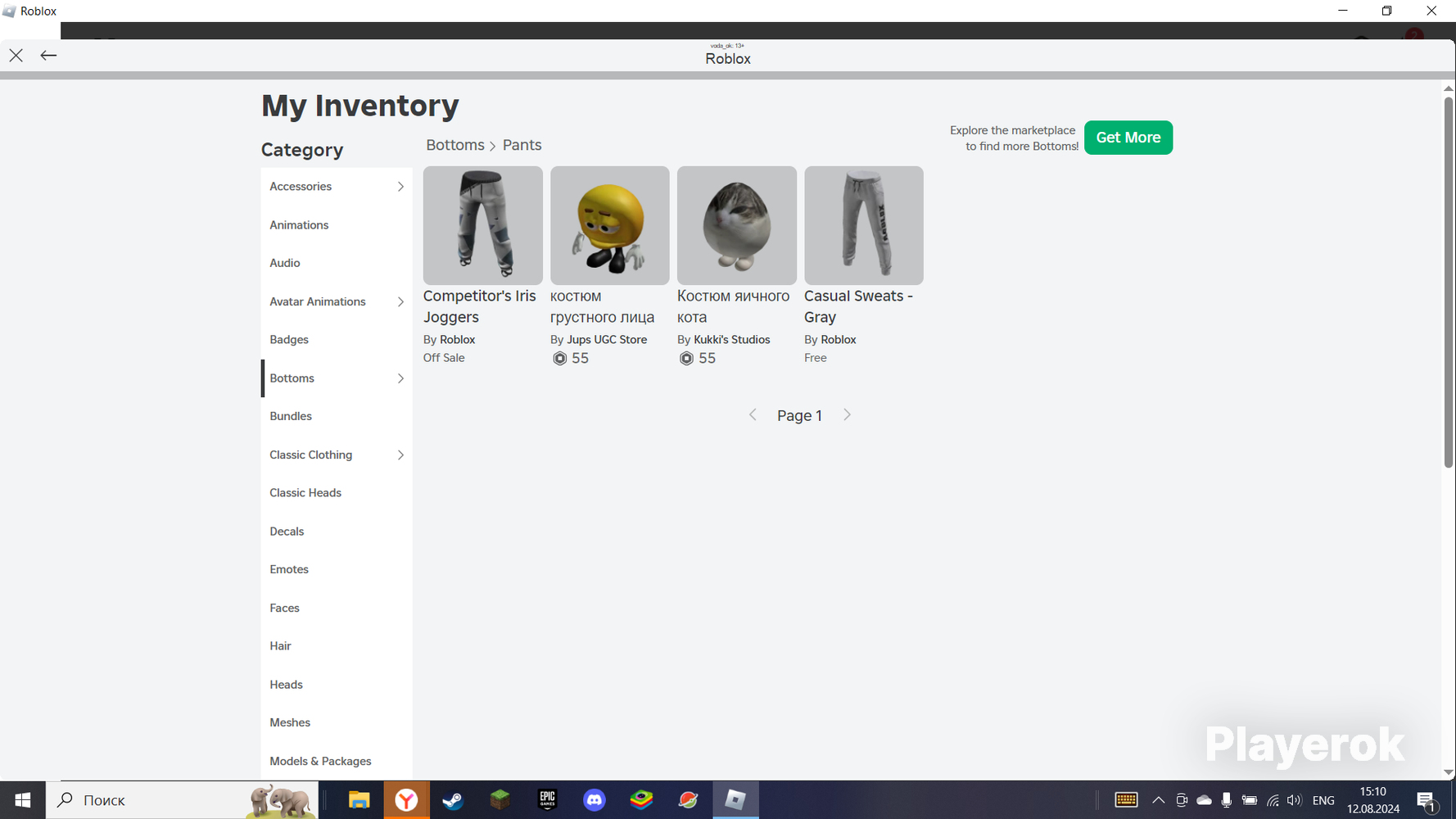1456x819 pixels.
Task: Select the Emotes category
Action: coord(337,569)
